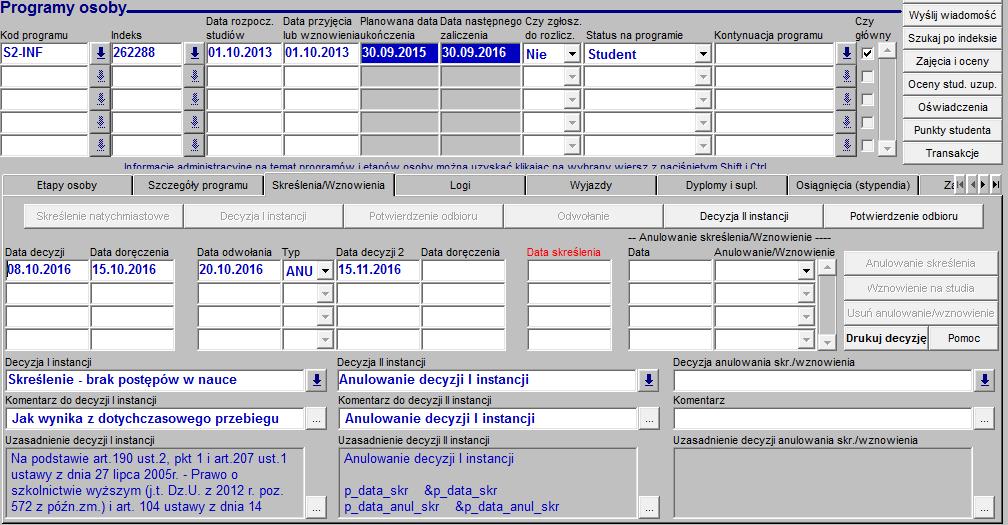
Task: Open editor button for Komentarz do decyzji I instancji
Action: [316, 419]
